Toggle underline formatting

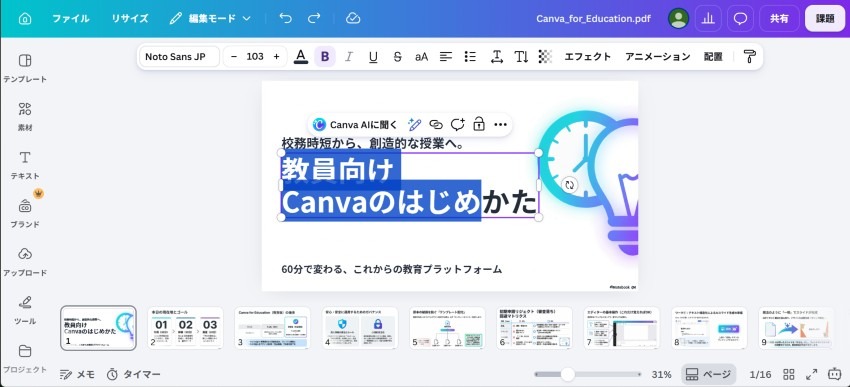point(373,56)
